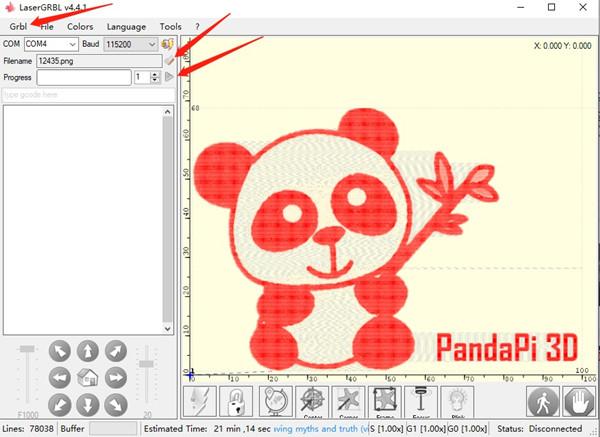This screenshot has width=600, height=437.
Task: Click the 'type gcode here' command input
Action: pyautogui.click(x=89, y=95)
